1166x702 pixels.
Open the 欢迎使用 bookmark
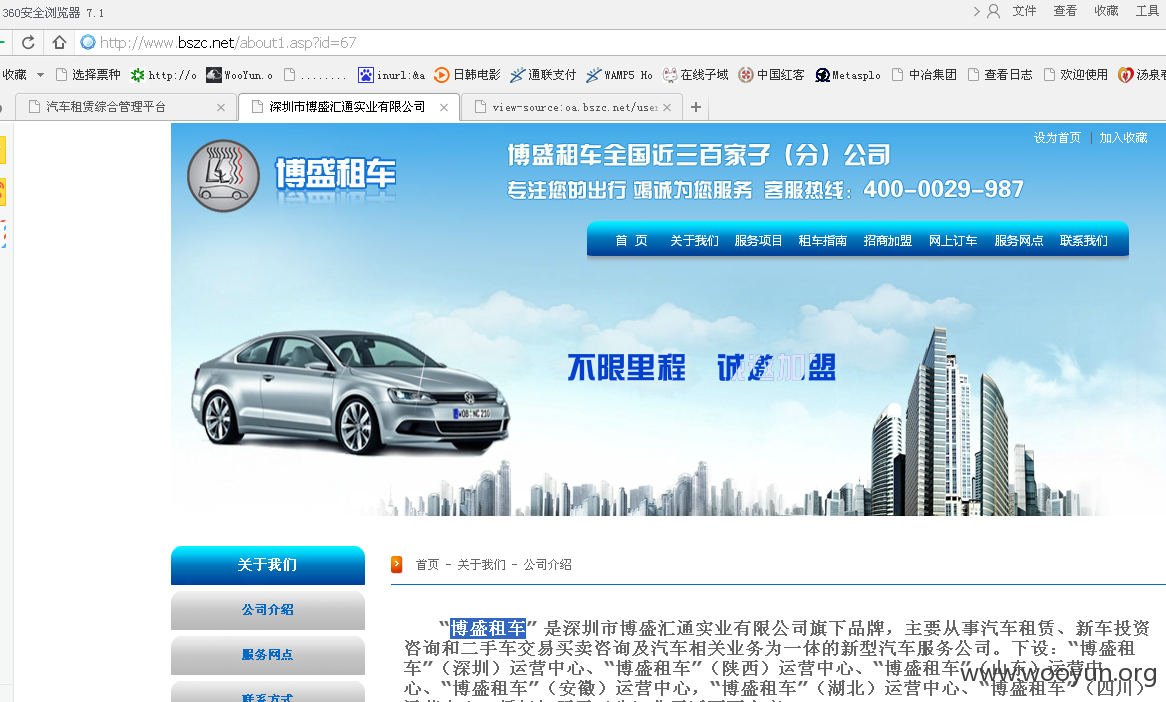1076,75
